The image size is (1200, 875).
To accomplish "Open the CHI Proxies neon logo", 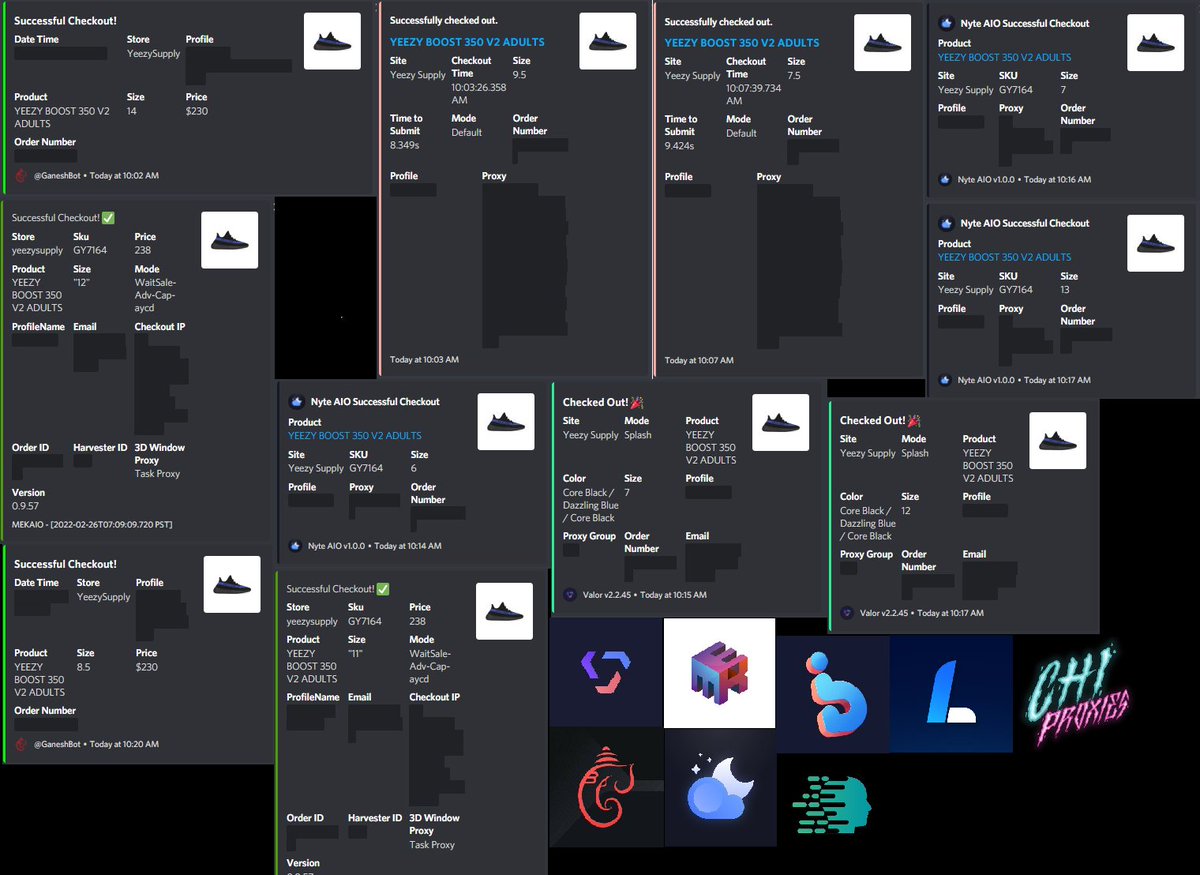I will [x=1078, y=694].
